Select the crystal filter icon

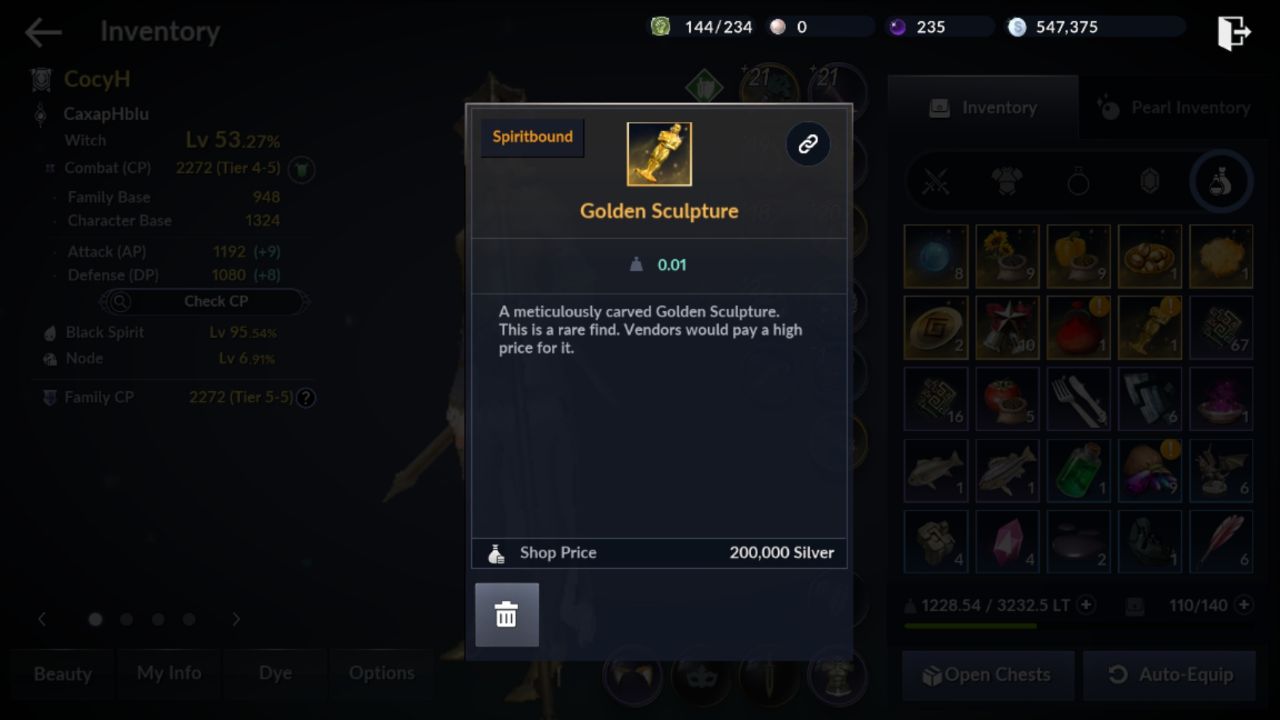(x=1149, y=182)
